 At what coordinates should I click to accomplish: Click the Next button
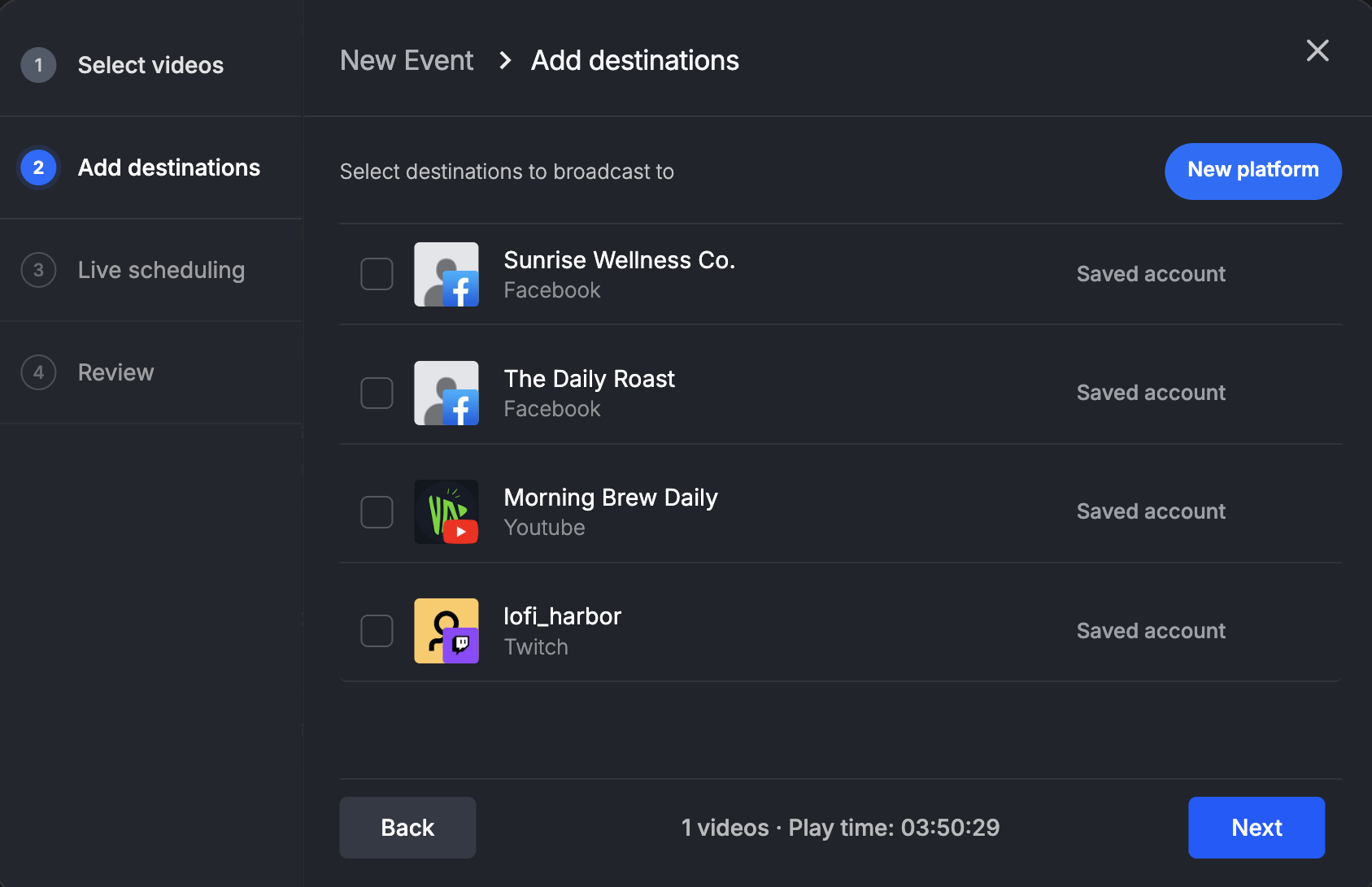1257,828
